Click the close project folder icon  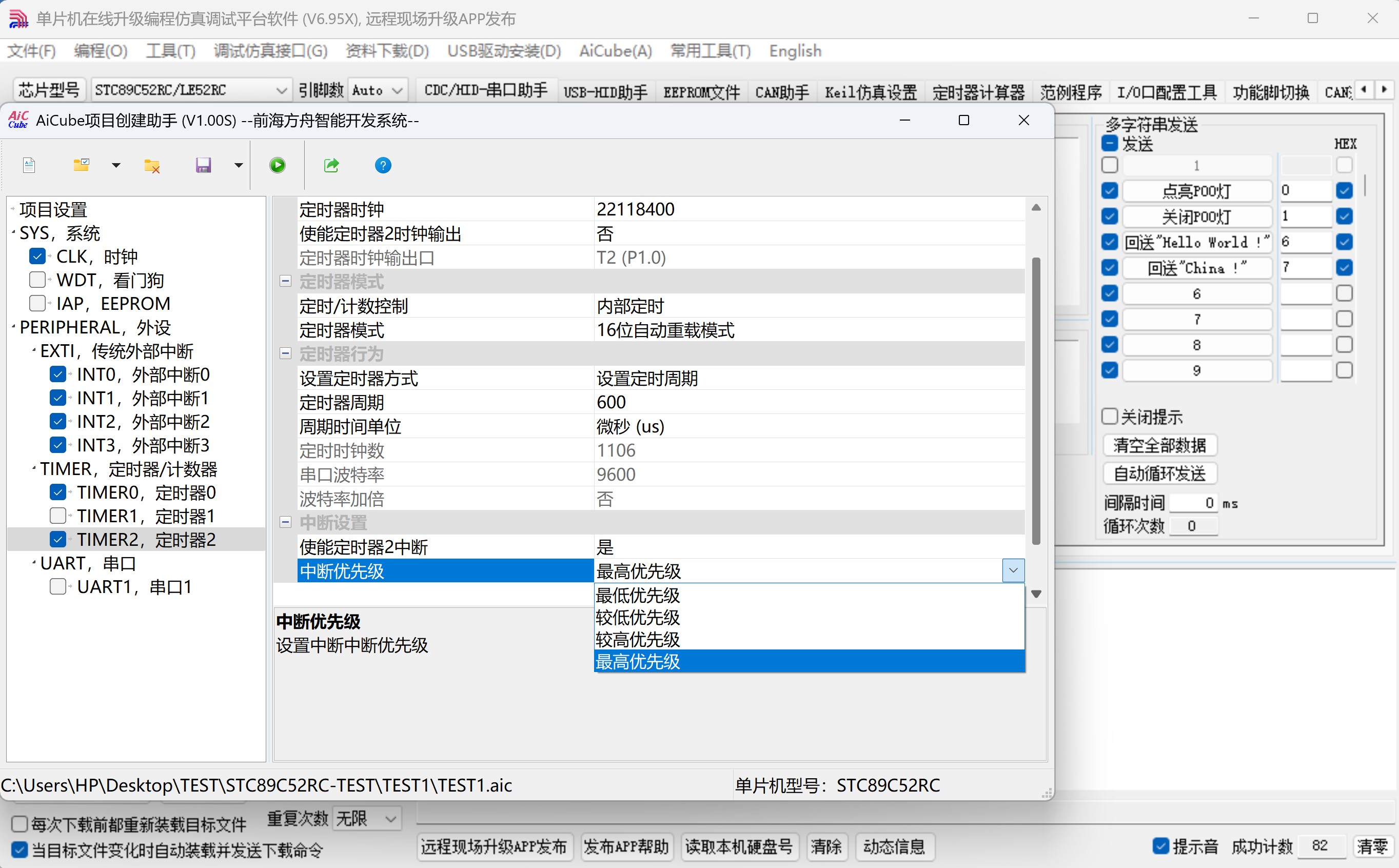pyautogui.click(x=151, y=165)
